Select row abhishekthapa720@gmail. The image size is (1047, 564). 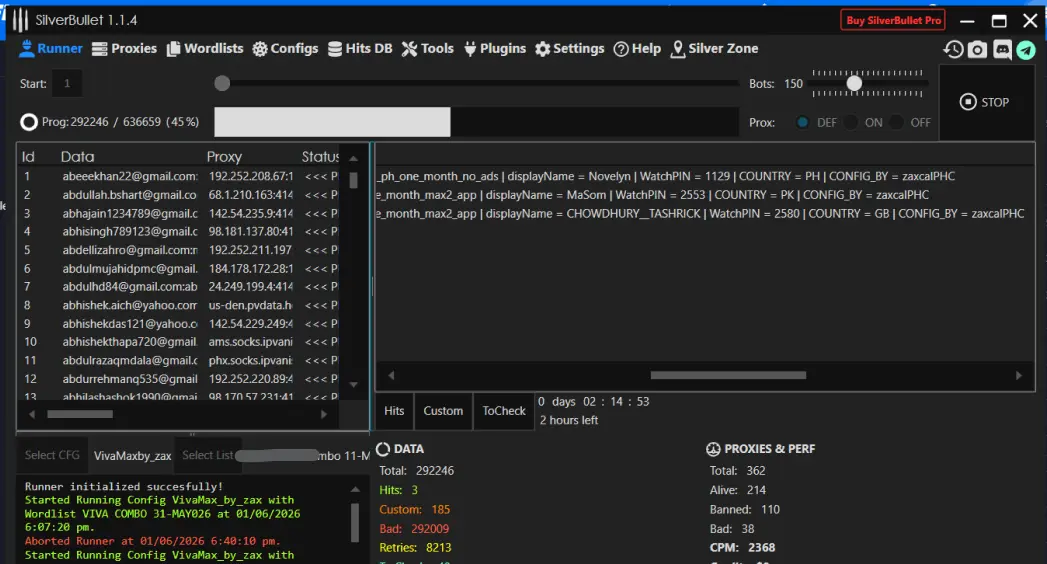pos(179,342)
